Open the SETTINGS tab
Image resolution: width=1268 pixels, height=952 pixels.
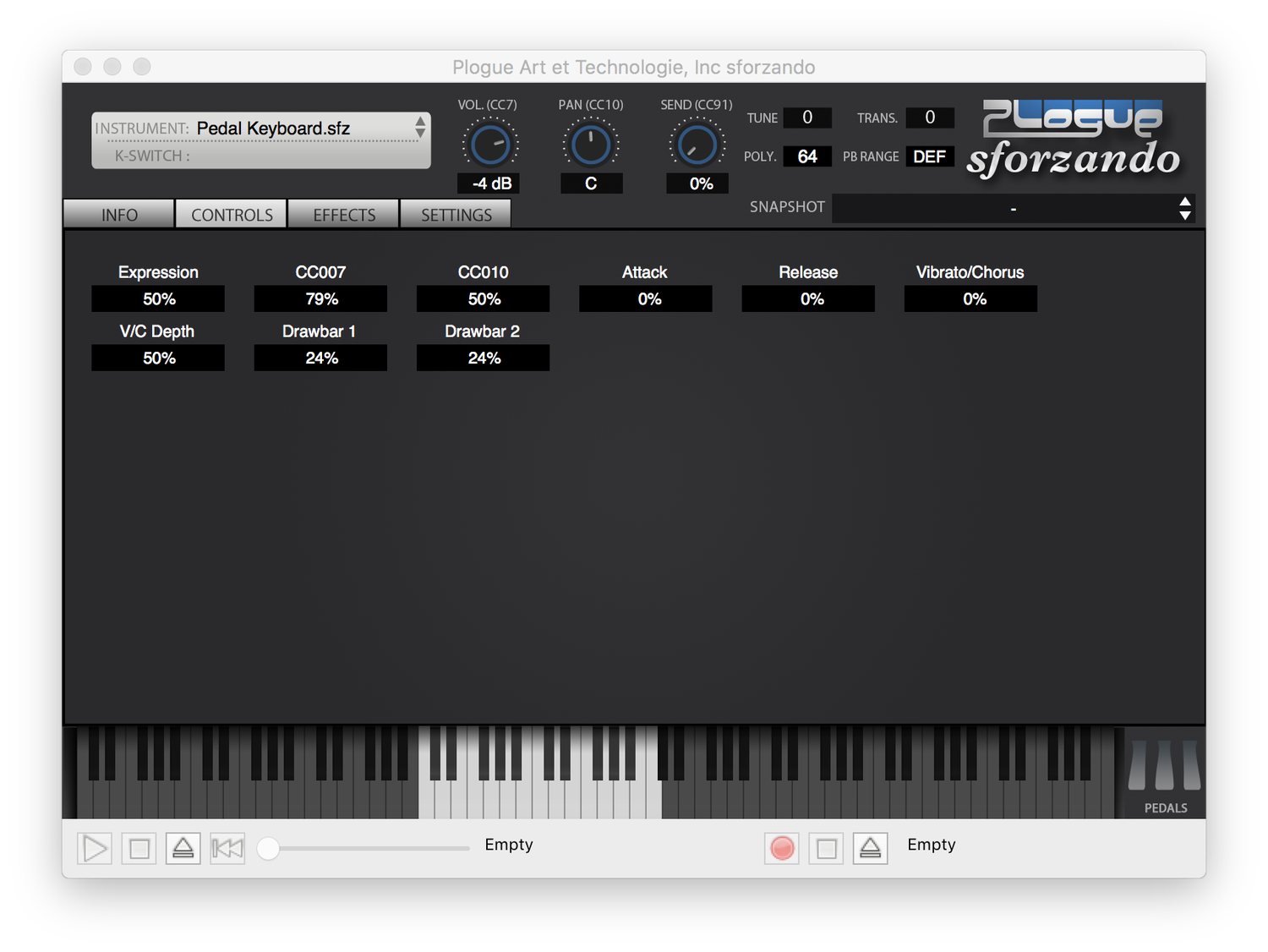[x=455, y=214]
